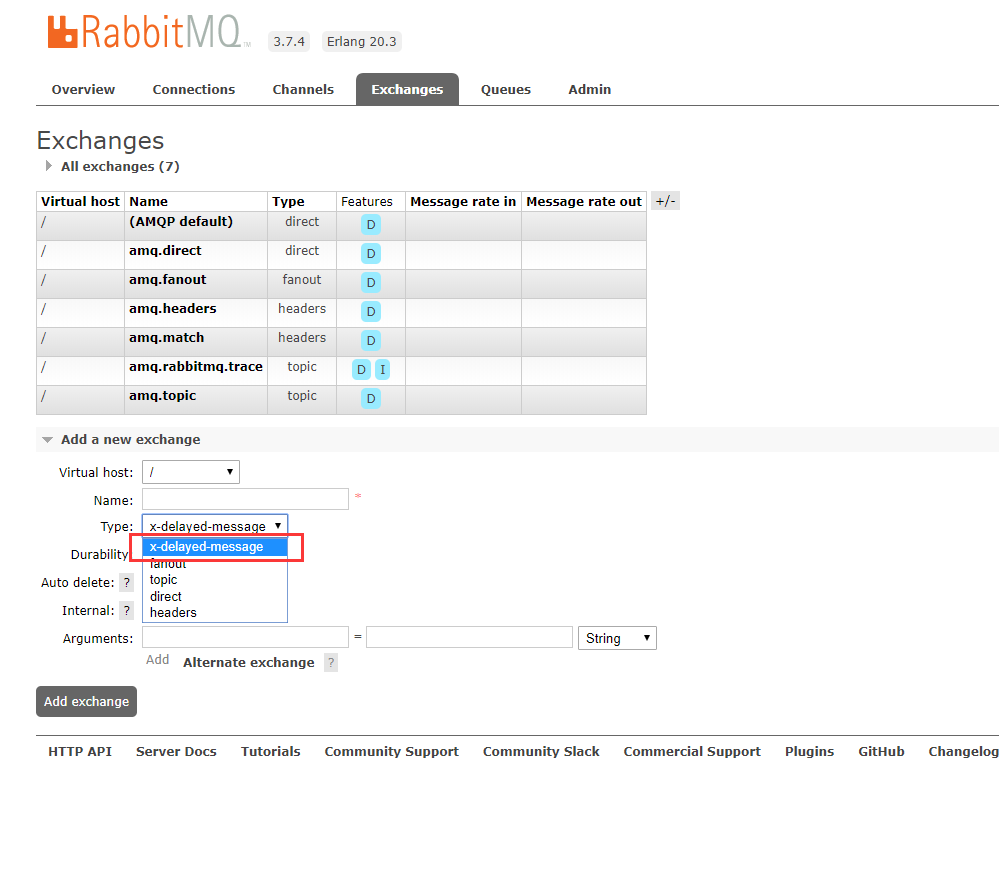The image size is (999, 873).
Task: Sort by the Name column header
Action: click(x=148, y=201)
